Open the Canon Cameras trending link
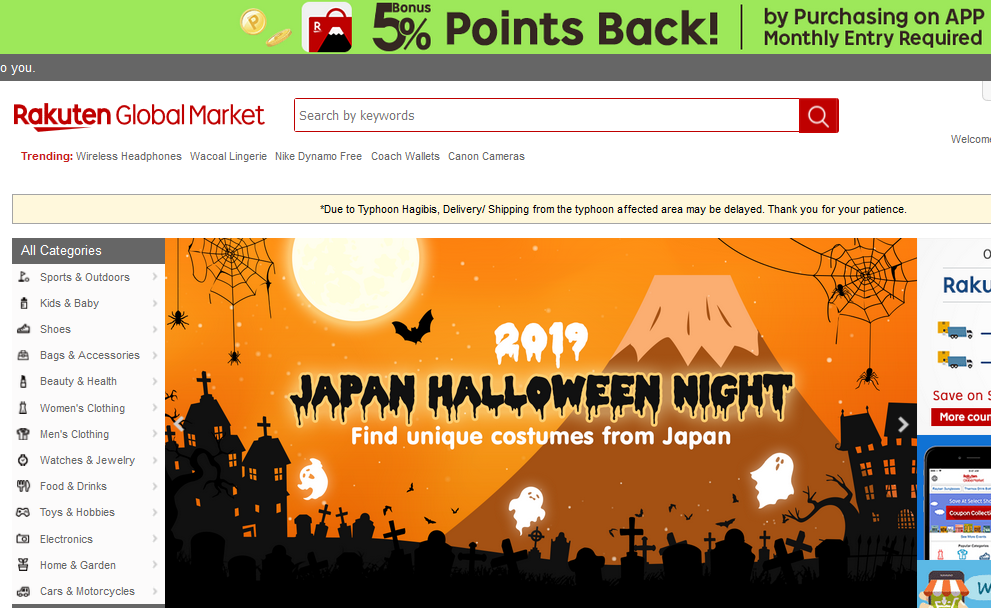Screen dimensions: 991x608 pyautogui.click(x=486, y=156)
